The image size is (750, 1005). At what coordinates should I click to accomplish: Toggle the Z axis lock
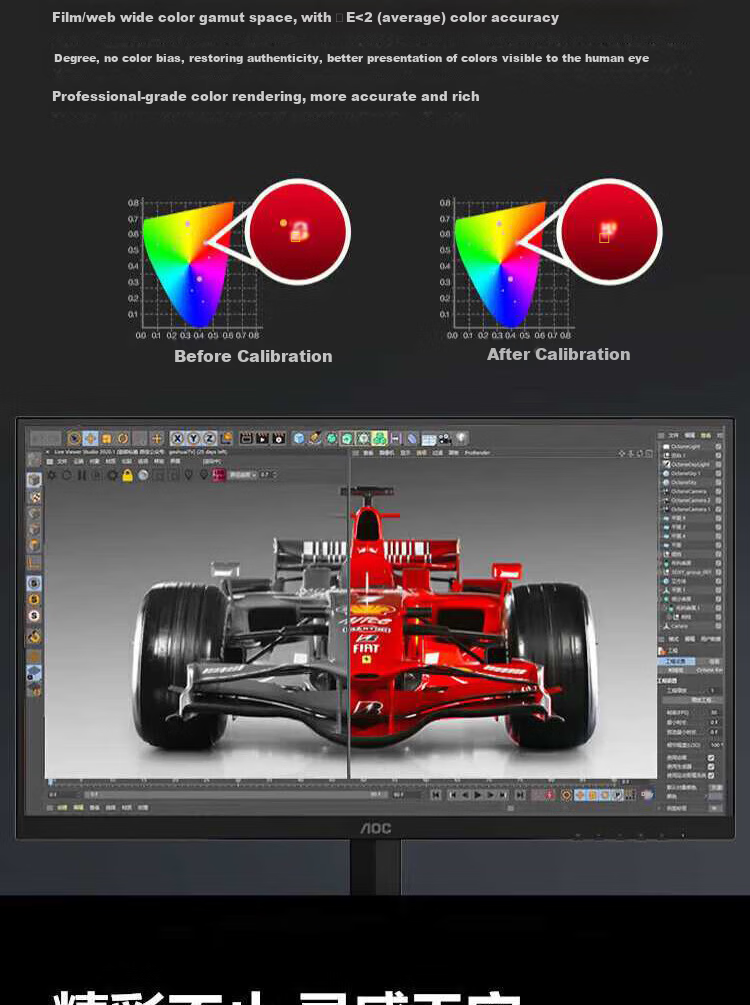210,438
